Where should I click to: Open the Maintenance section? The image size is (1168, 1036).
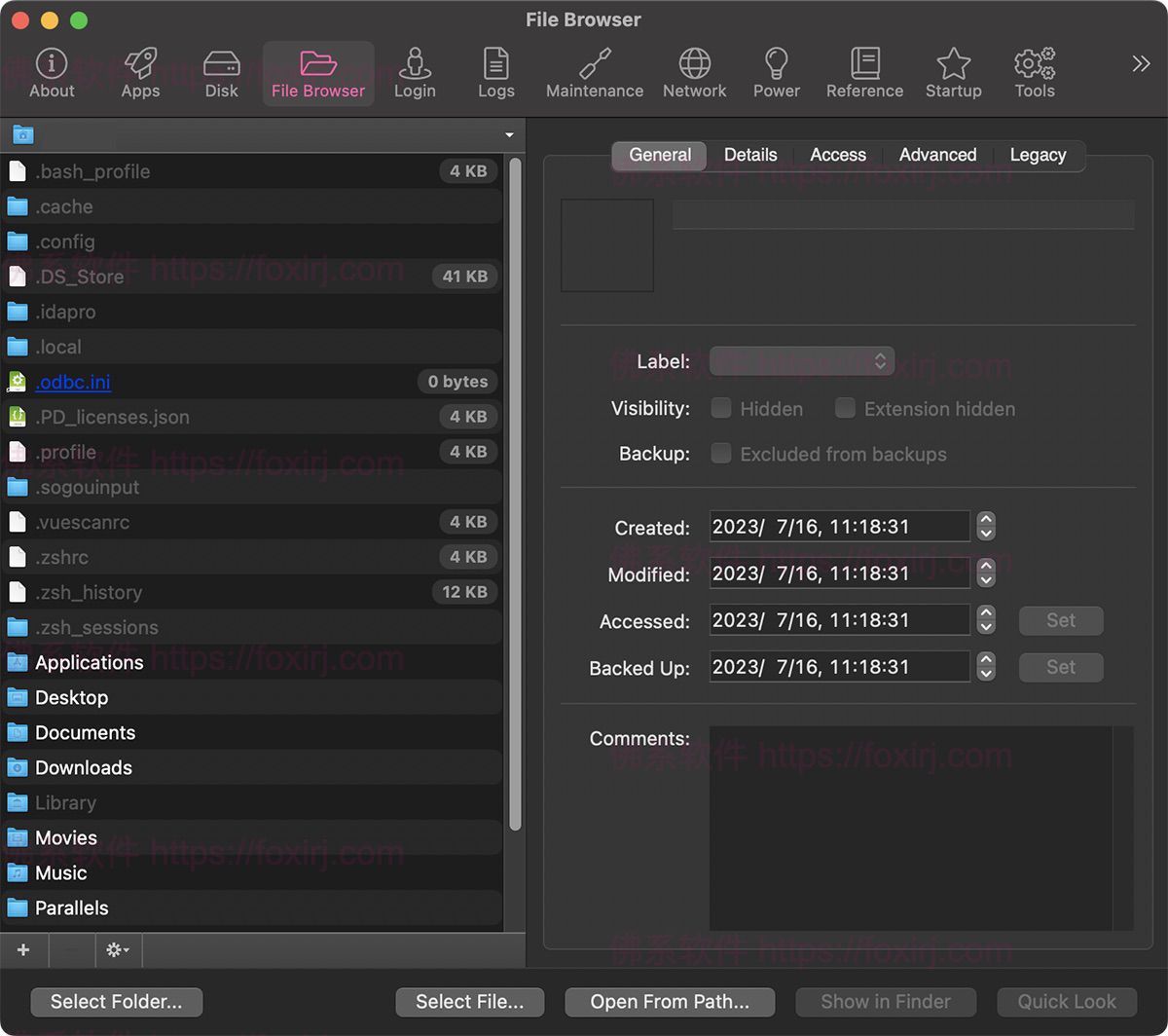(x=594, y=73)
